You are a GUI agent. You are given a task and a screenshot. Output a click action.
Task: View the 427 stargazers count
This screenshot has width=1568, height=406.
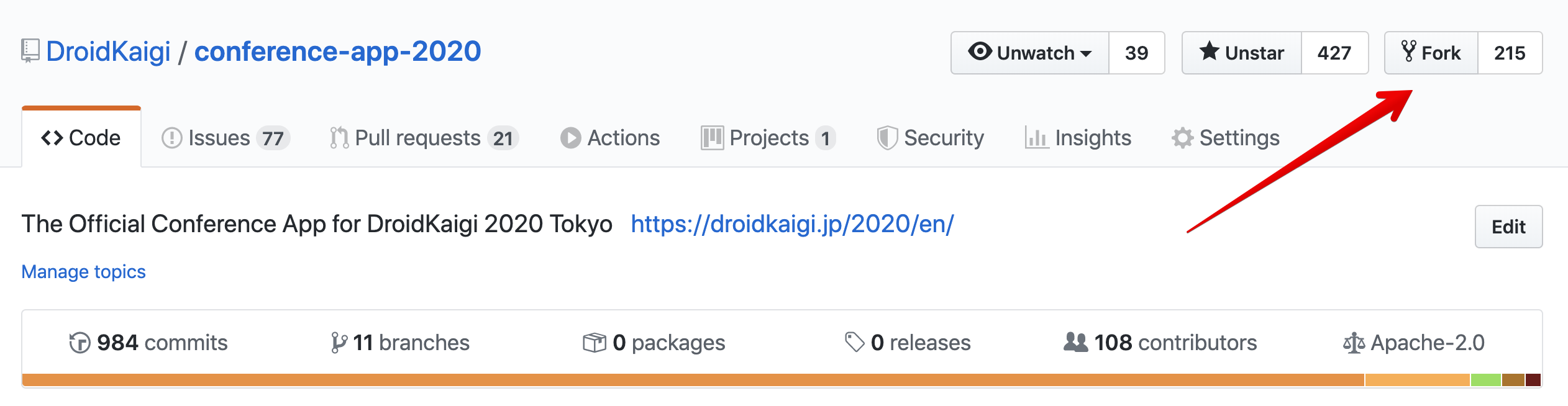click(1334, 53)
